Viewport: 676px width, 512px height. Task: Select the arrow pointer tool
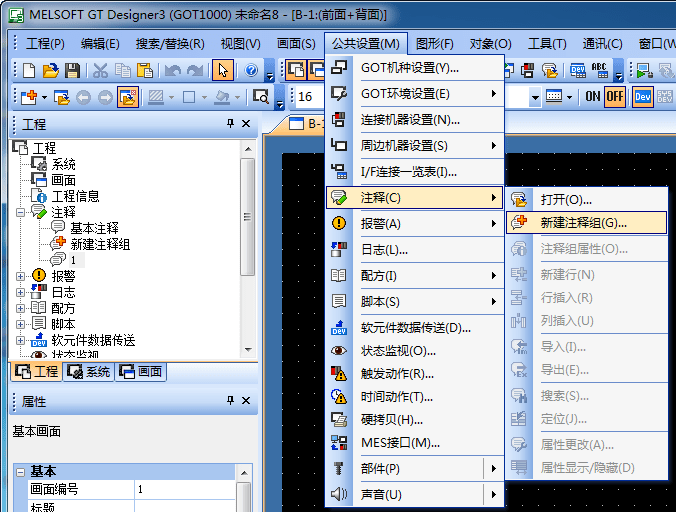coord(223,70)
